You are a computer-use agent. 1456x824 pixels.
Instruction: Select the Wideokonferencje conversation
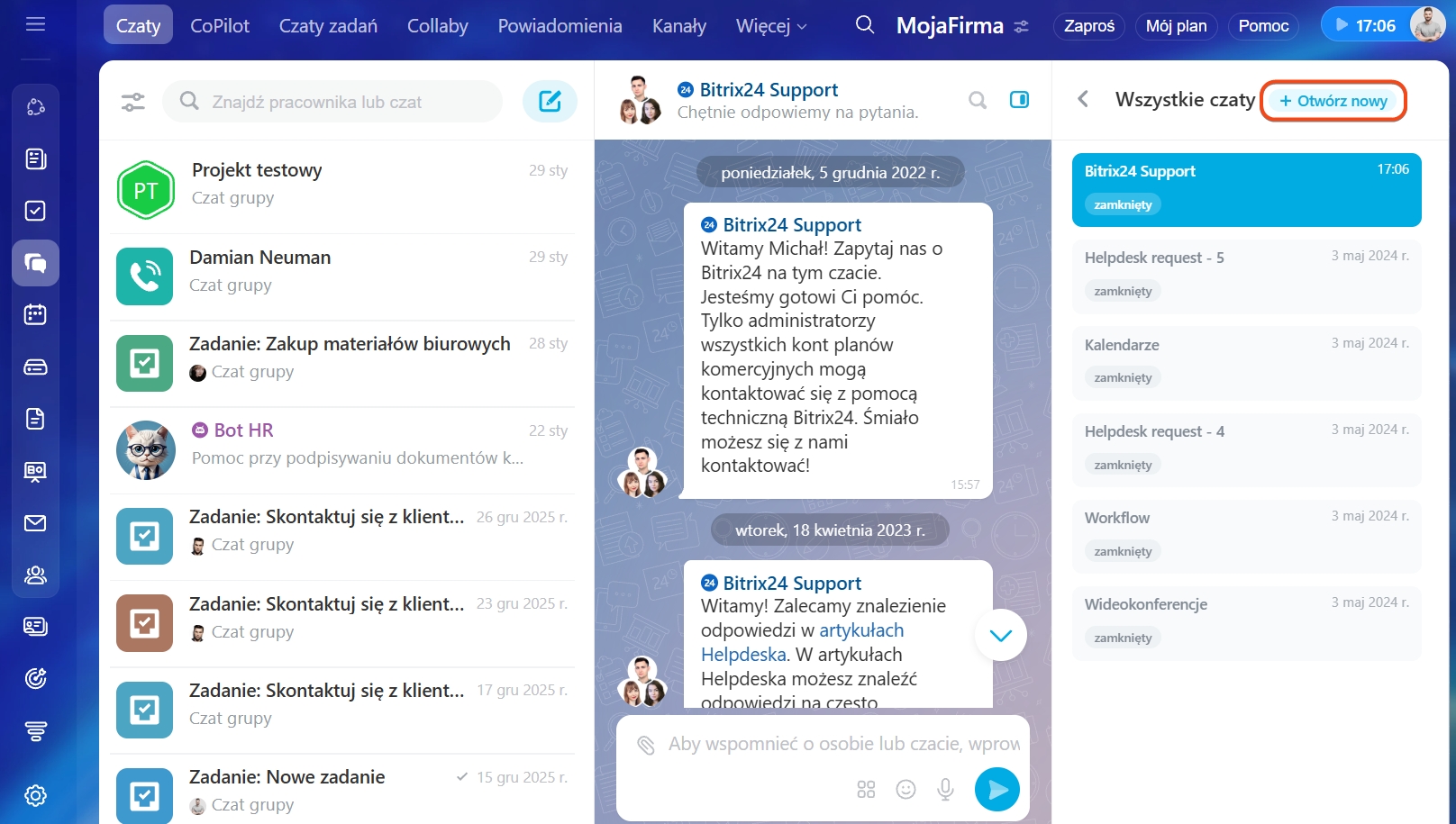(1246, 623)
